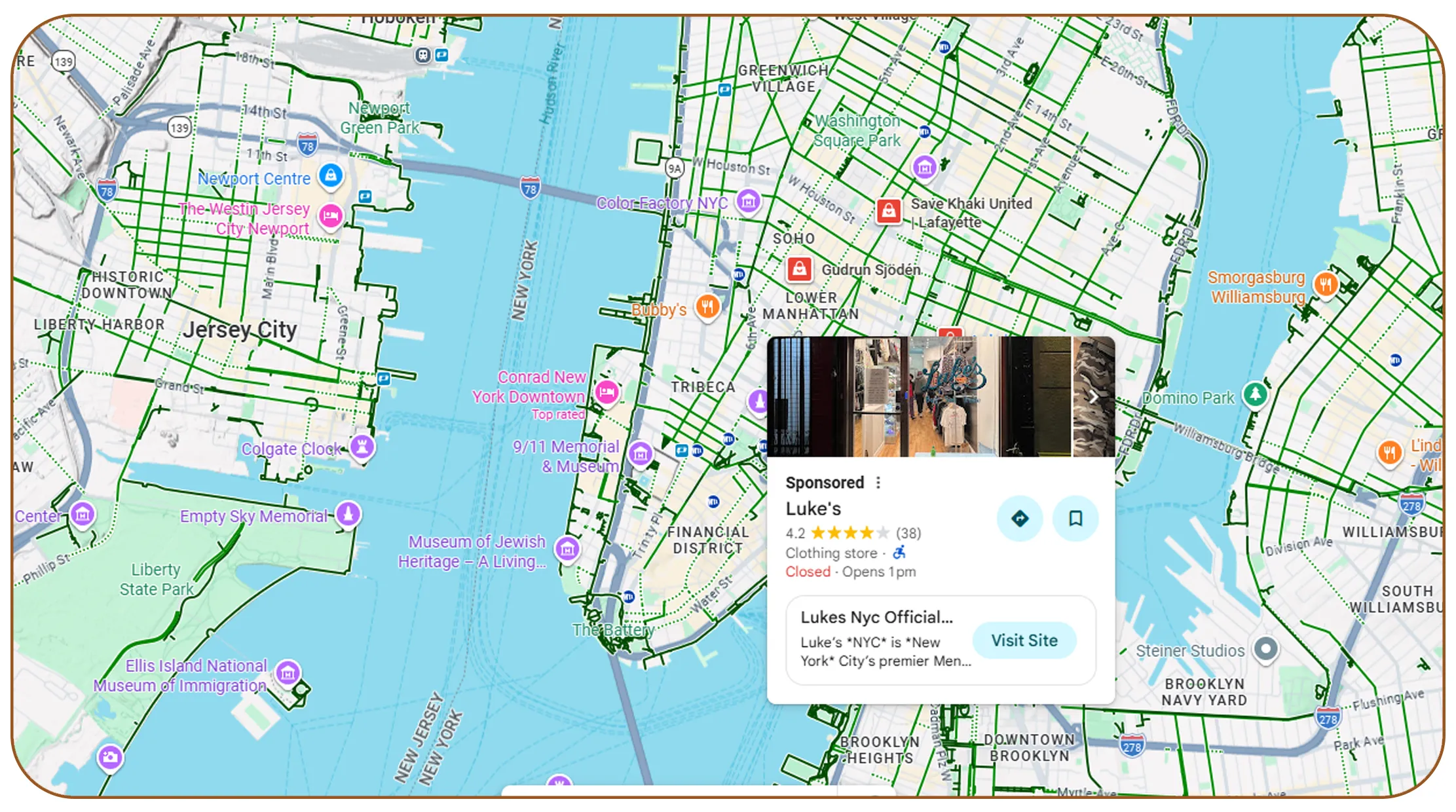
Task: Click transit station icon near Hoboken
Action: pyautogui.click(x=423, y=55)
